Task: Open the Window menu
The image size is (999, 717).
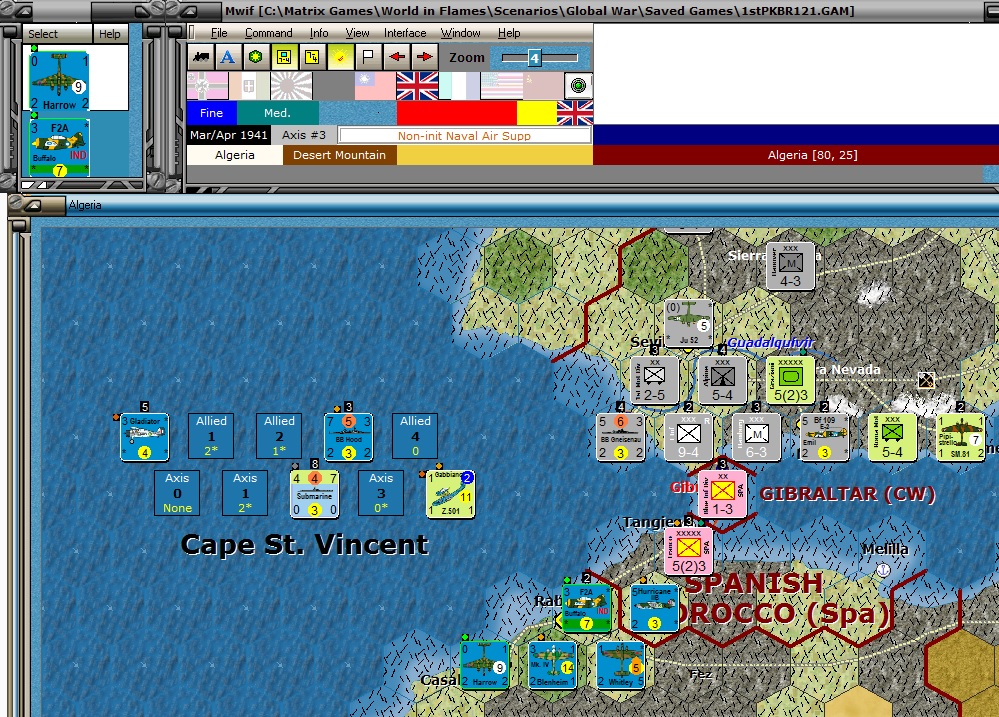Action: point(461,33)
